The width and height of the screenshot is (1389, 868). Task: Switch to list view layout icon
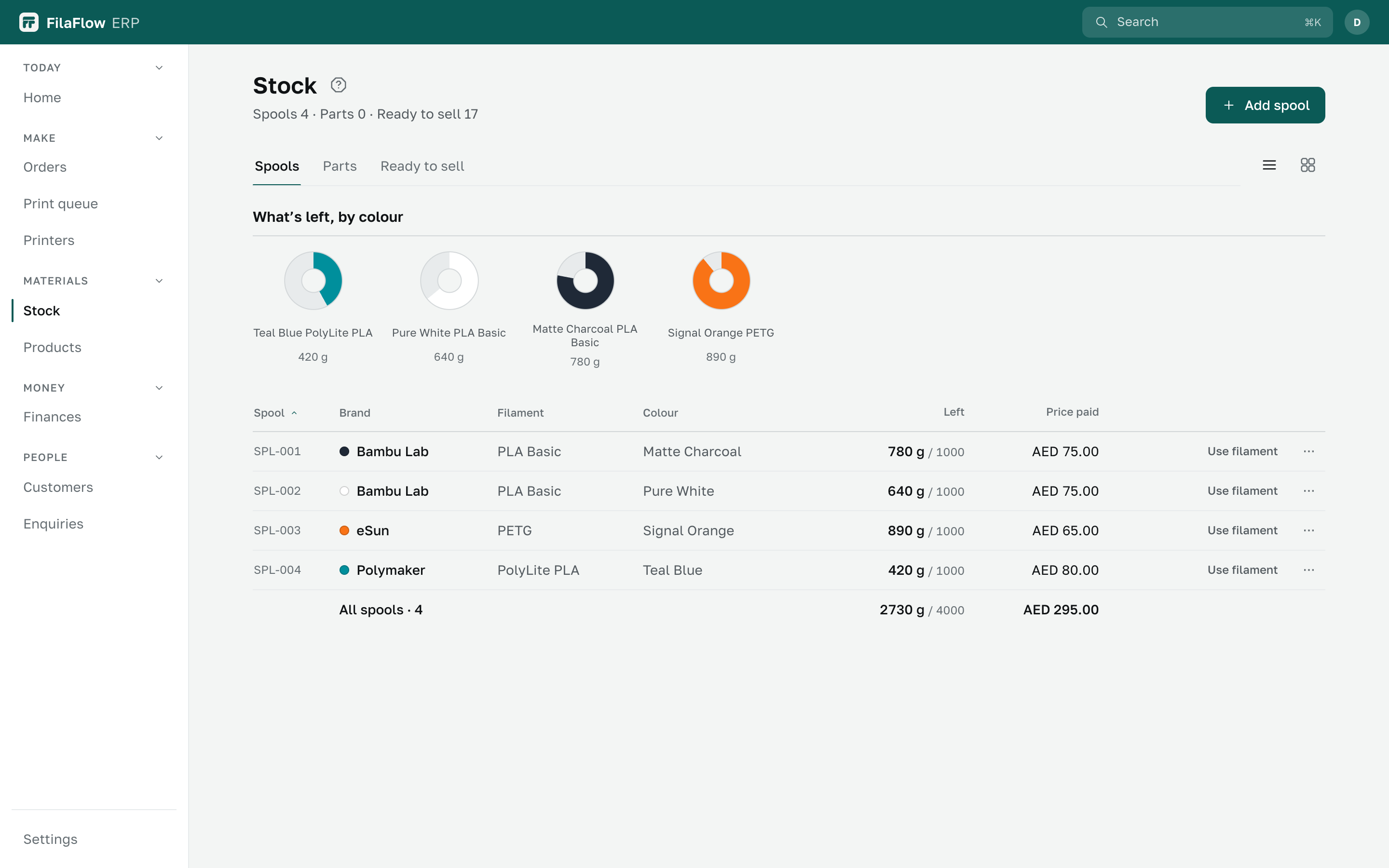1269,165
